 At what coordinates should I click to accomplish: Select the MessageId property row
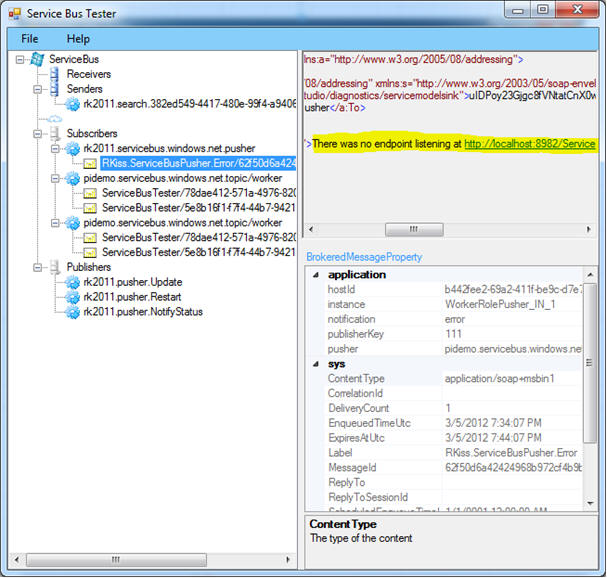tap(453, 468)
